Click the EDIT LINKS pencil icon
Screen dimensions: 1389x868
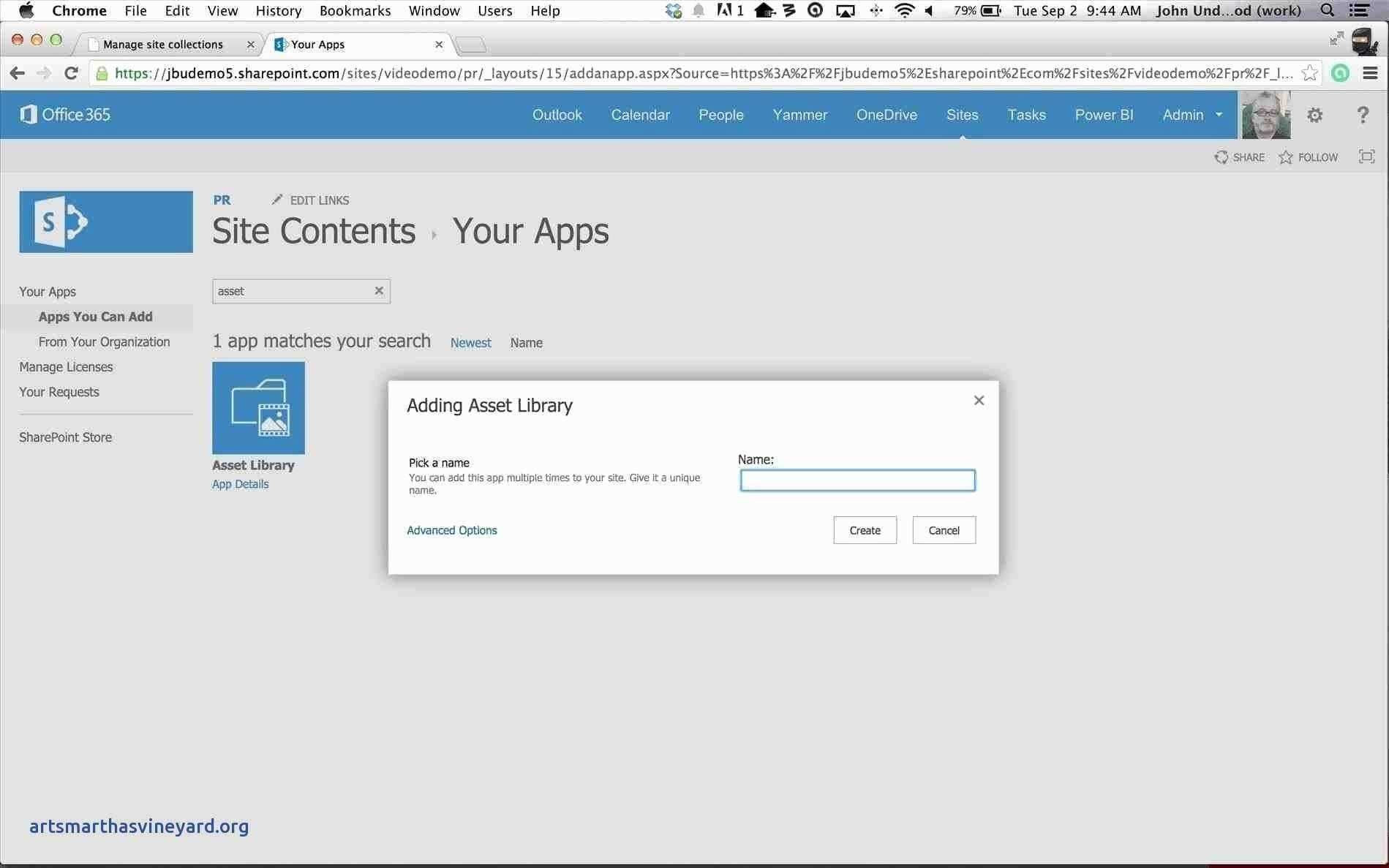(x=277, y=200)
